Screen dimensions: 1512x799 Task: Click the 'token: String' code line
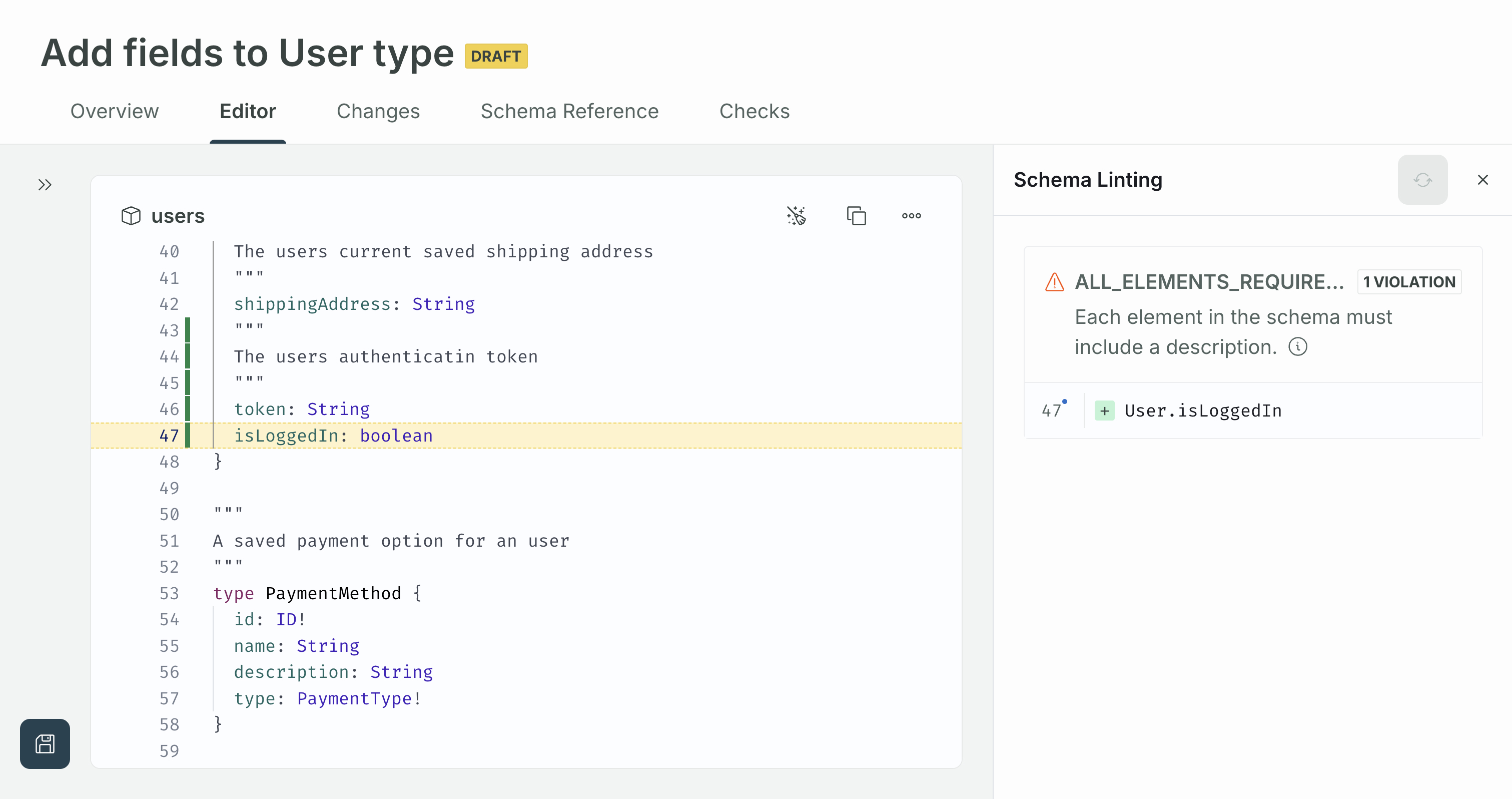point(302,409)
